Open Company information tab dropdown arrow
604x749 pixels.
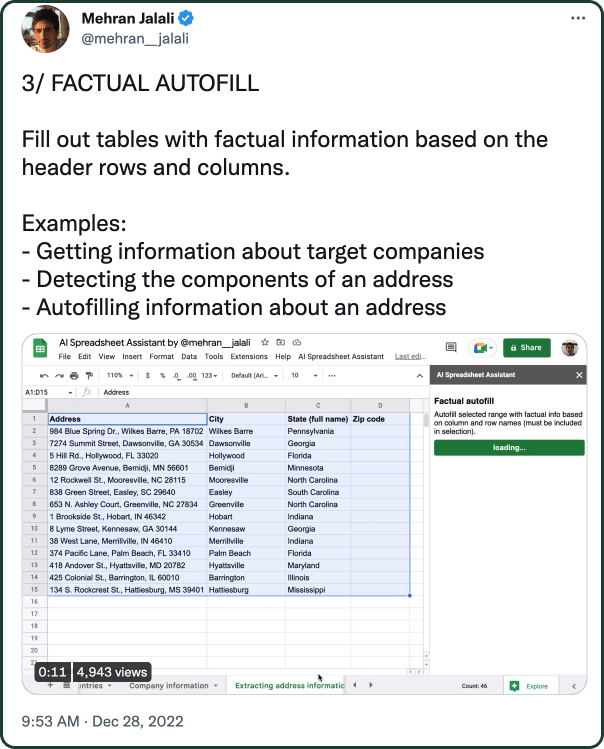(x=216, y=685)
